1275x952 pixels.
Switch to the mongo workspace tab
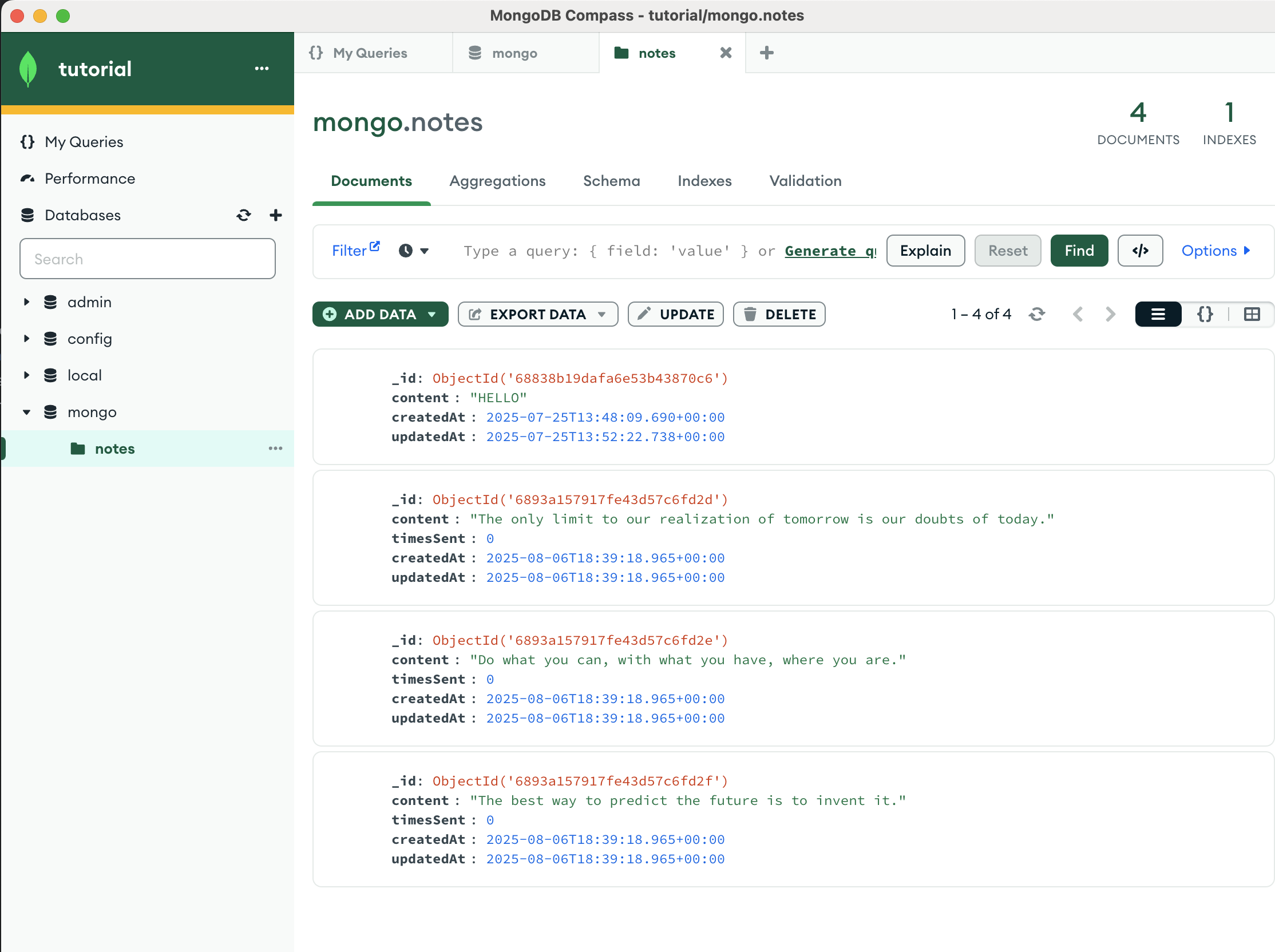(514, 53)
